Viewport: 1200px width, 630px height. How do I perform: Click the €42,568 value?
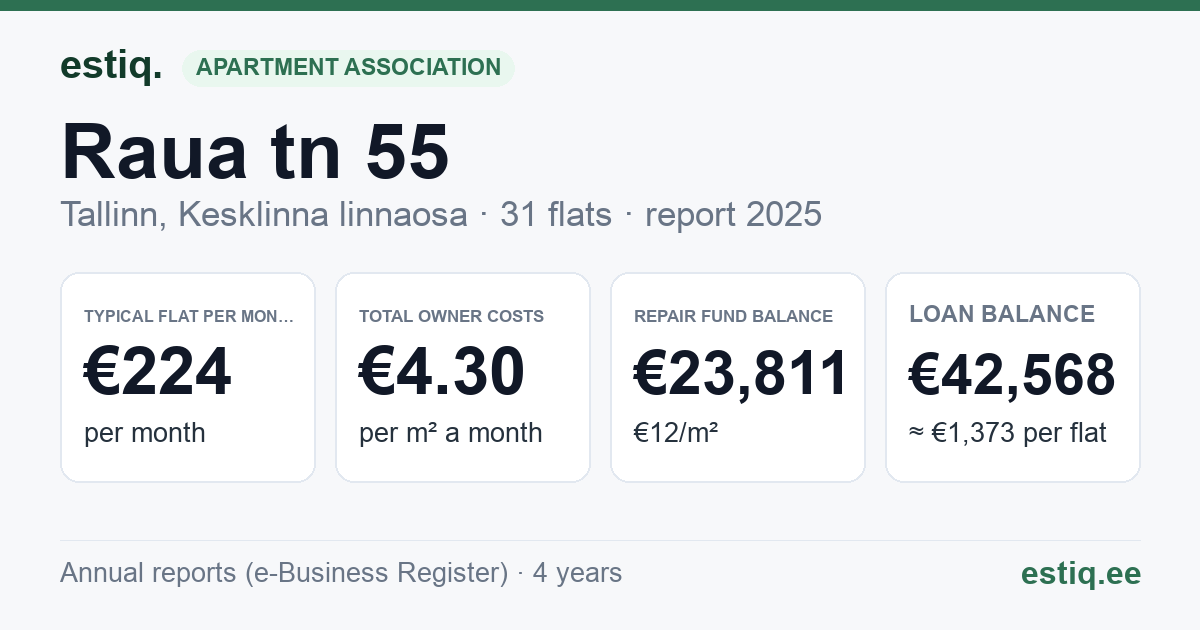coord(1012,376)
